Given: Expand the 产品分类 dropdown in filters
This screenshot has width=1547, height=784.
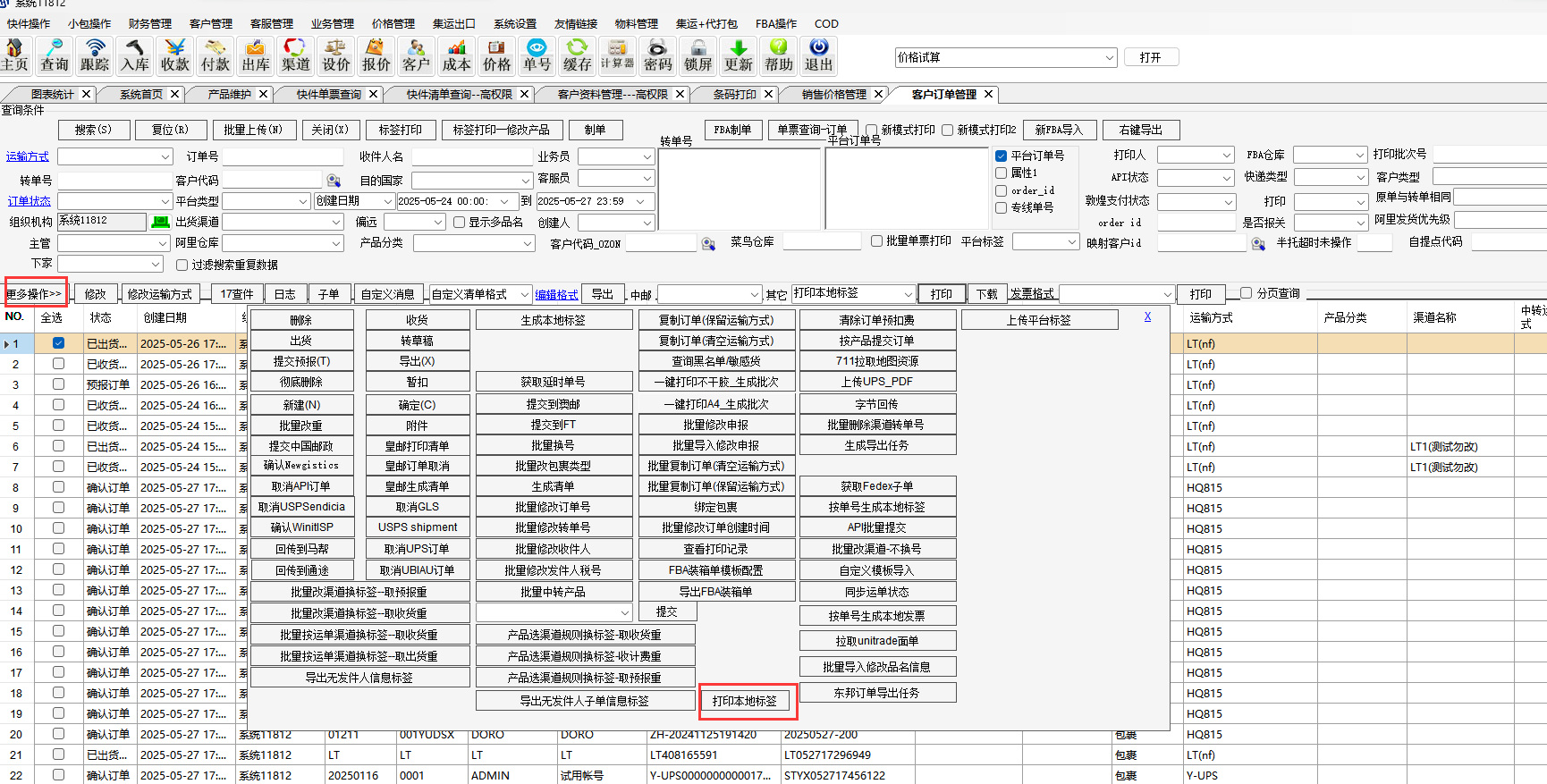Looking at the screenshot, I should click(527, 243).
